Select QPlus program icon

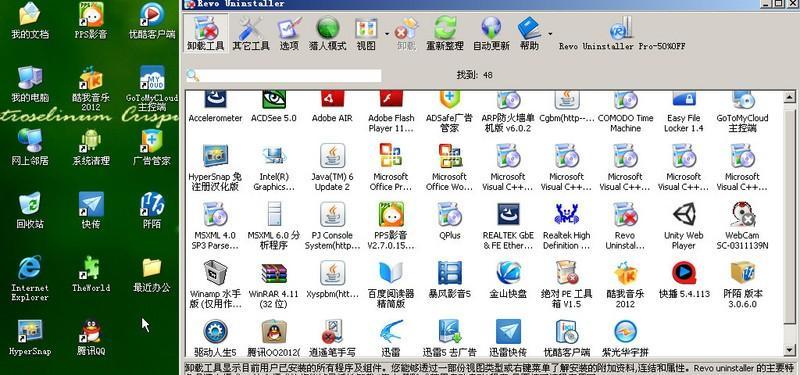pos(449,220)
